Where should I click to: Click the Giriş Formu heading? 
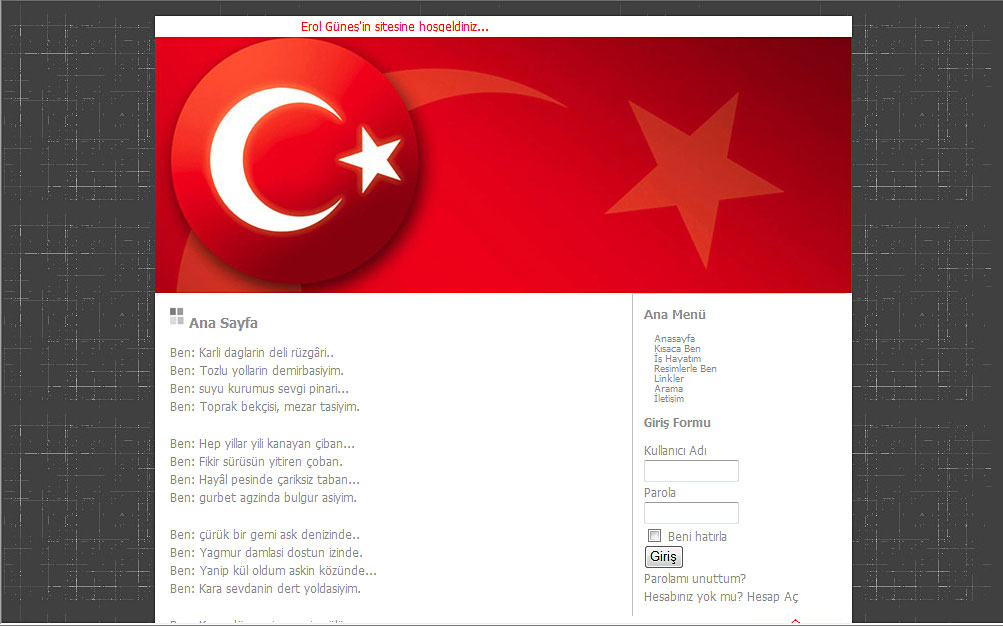click(677, 423)
